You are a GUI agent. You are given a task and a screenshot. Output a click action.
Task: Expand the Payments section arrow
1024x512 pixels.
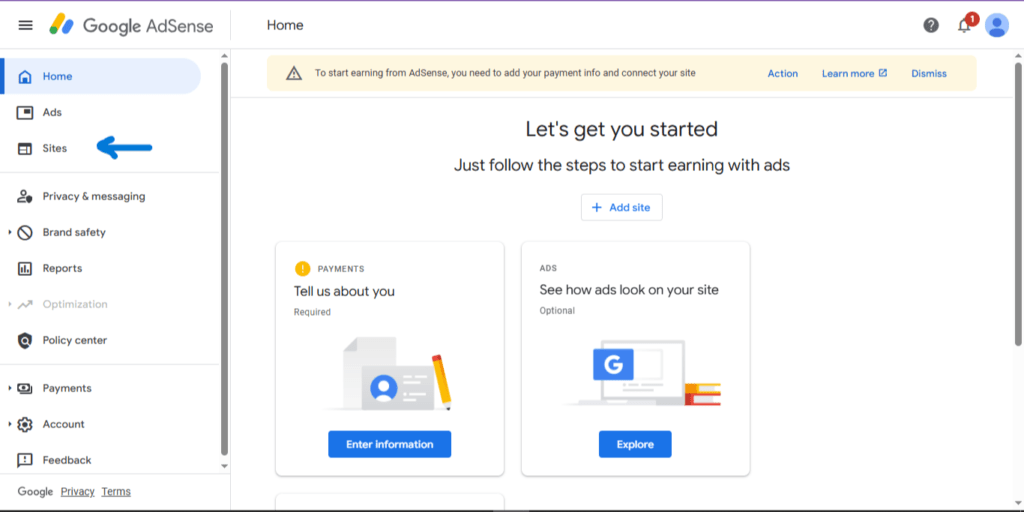click(x=10, y=389)
